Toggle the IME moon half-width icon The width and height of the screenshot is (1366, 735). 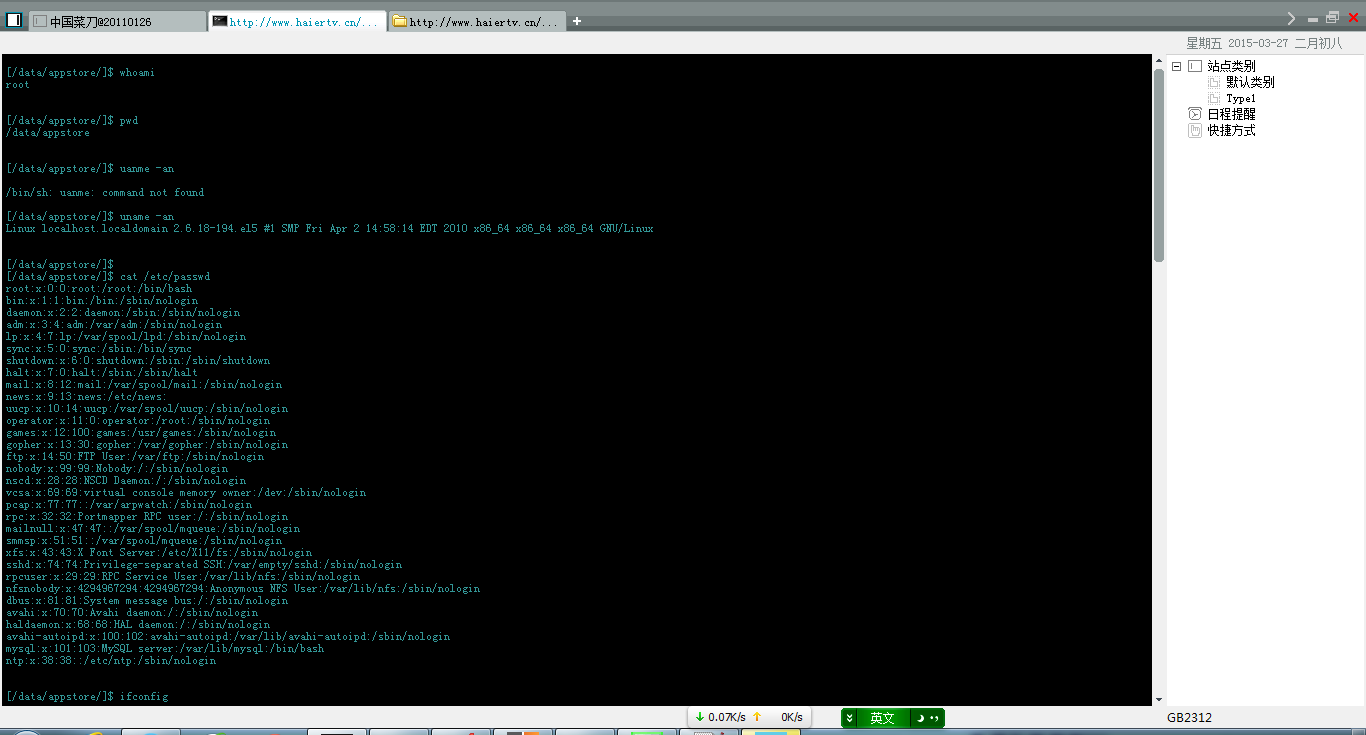pyautogui.click(x=919, y=718)
